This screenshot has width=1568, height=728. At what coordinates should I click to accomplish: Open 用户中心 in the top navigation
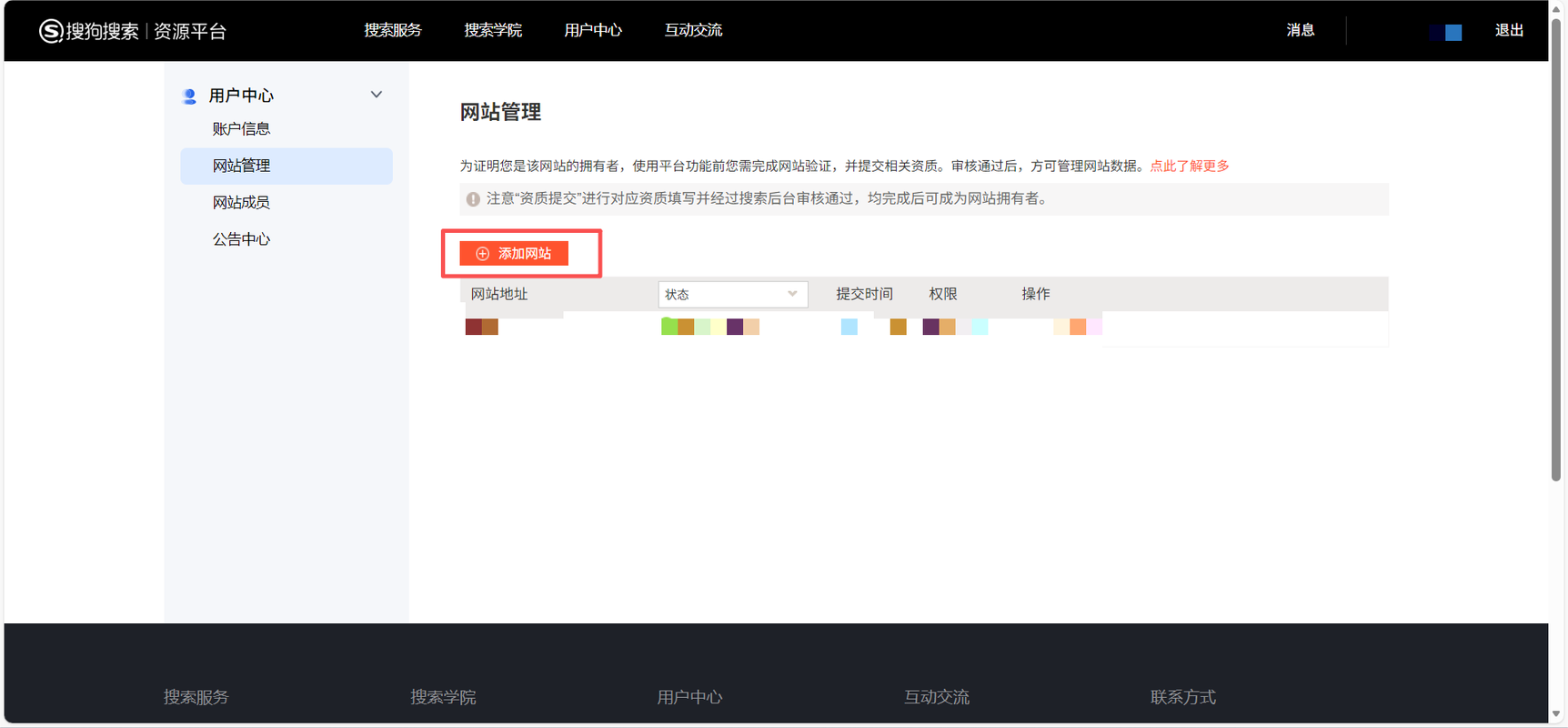point(593,30)
